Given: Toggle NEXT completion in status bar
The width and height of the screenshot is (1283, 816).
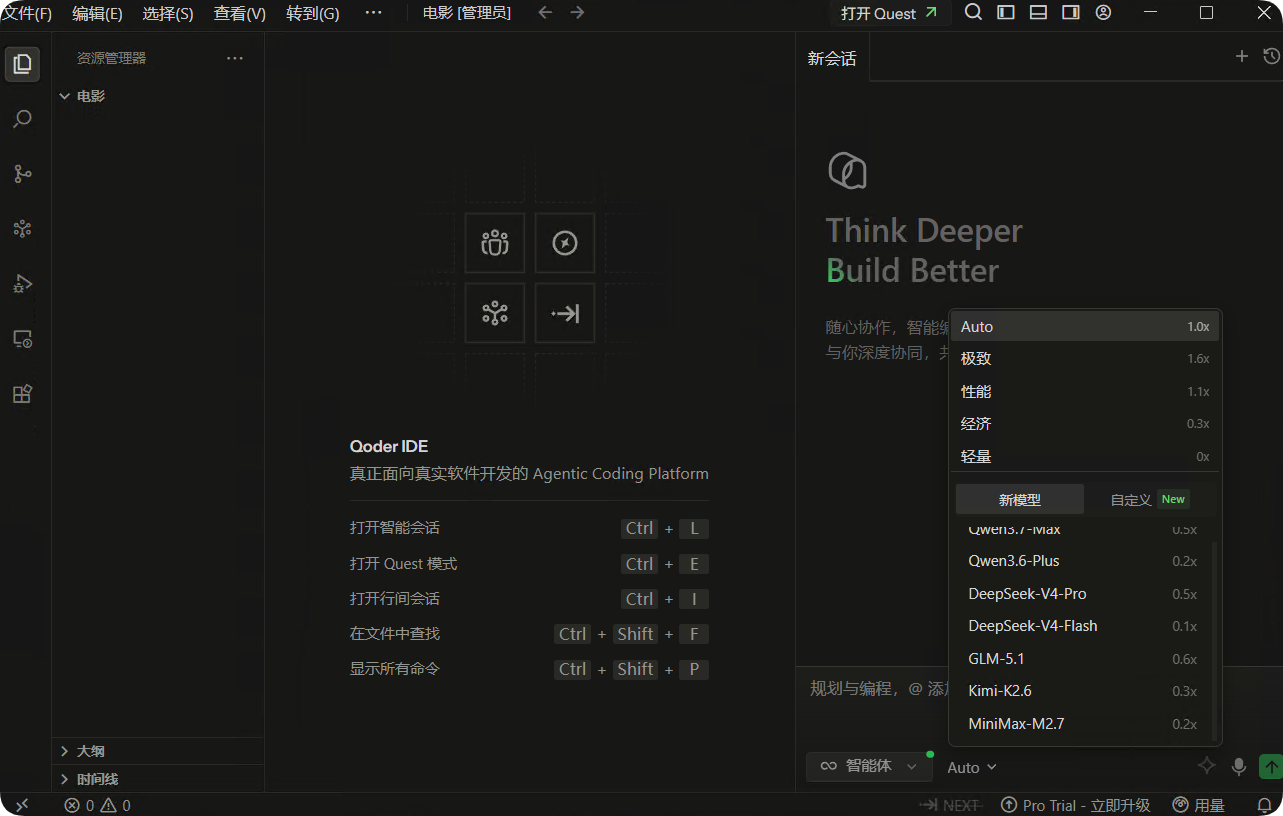Looking at the screenshot, I should [949, 805].
